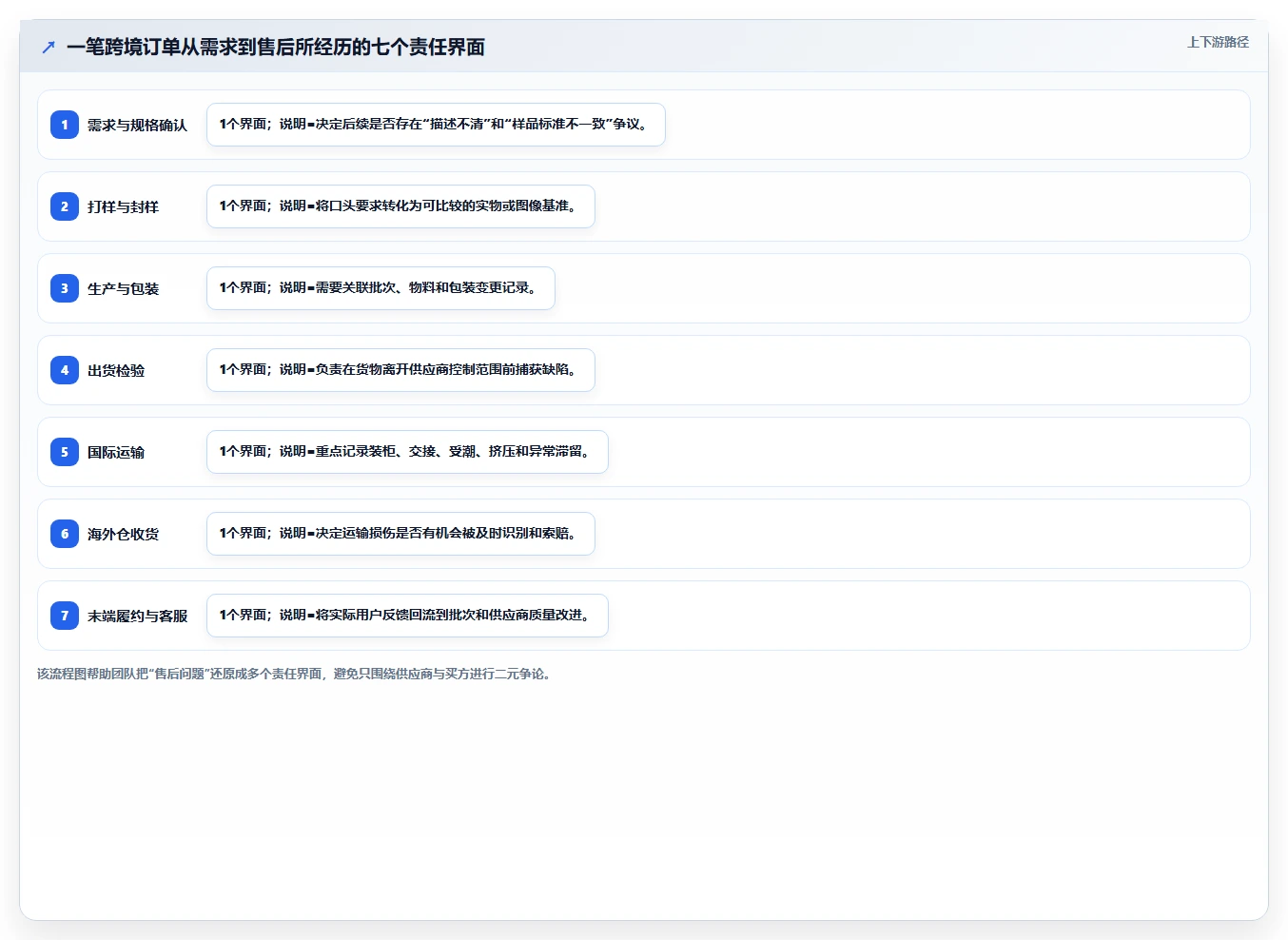Select step number 6 badge
1288x940 pixels.
coord(65,534)
